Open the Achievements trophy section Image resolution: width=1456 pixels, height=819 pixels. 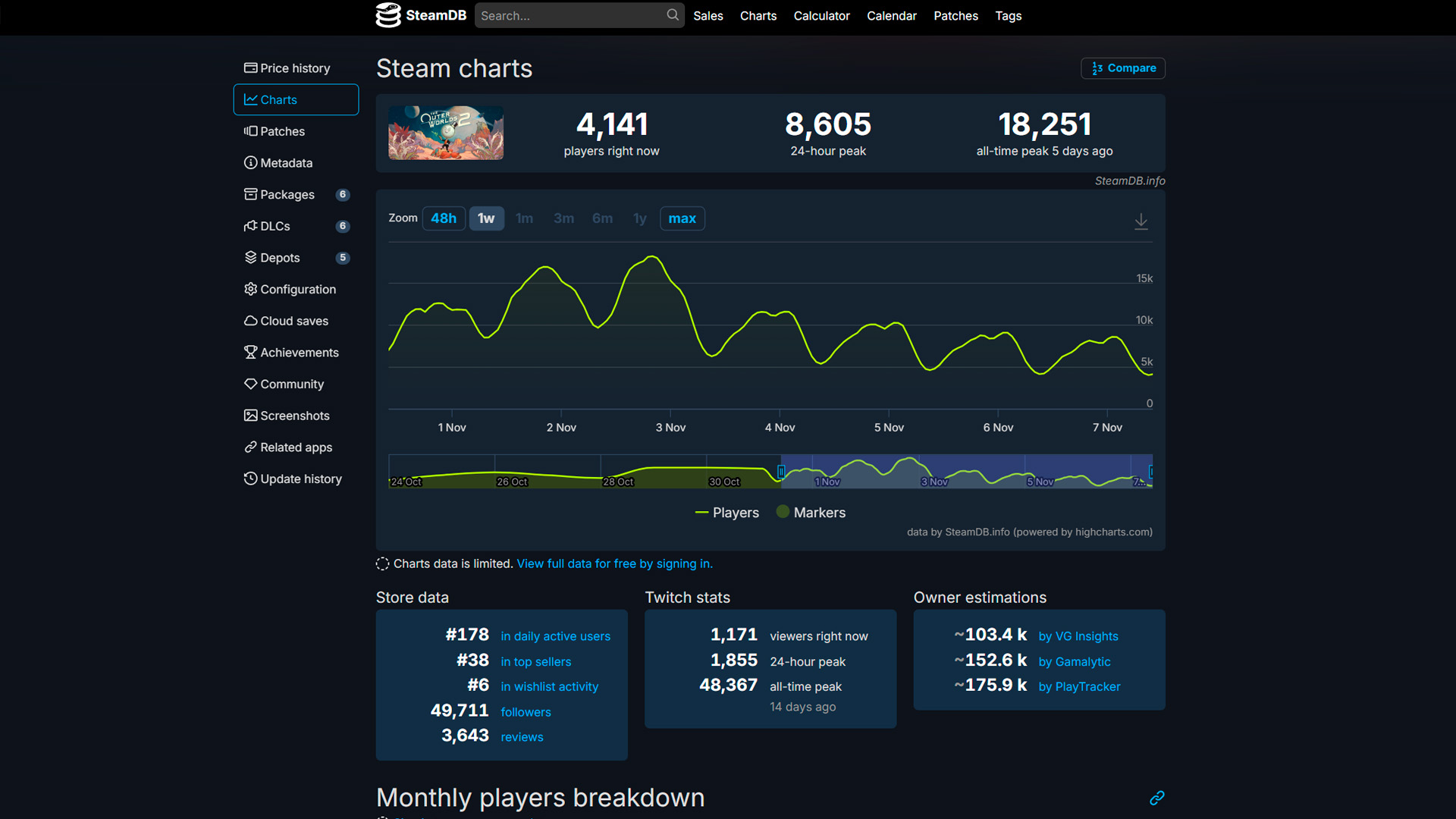(x=299, y=353)
